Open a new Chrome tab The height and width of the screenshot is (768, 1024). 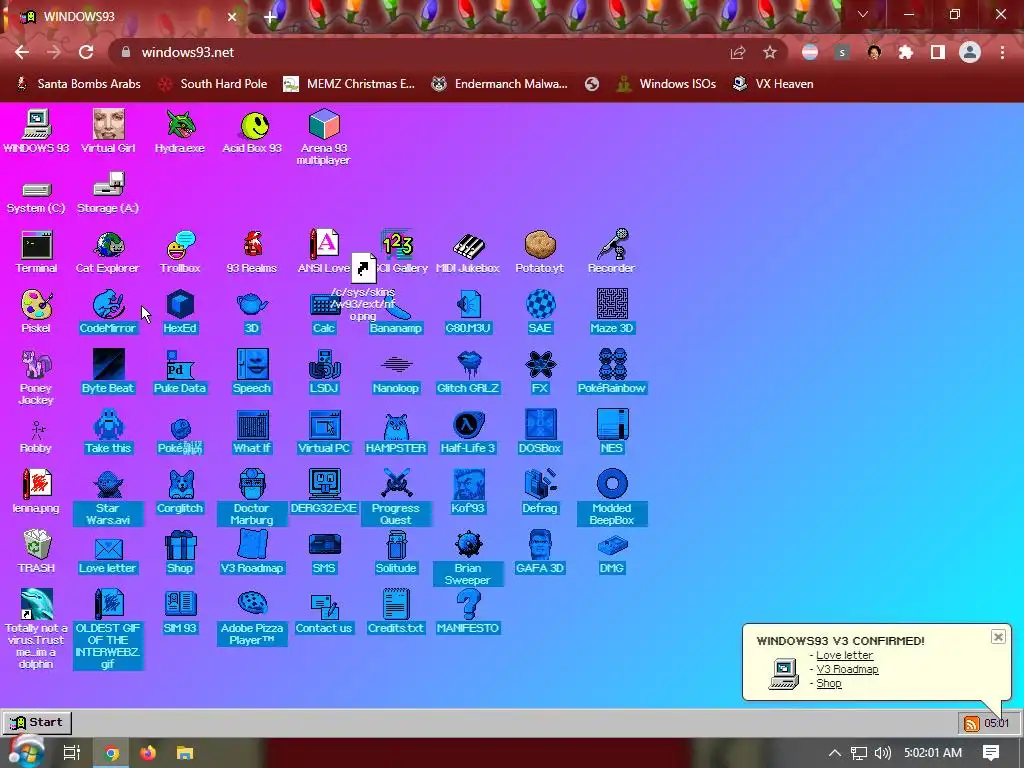pyautogui.click(x=270, y=17)
